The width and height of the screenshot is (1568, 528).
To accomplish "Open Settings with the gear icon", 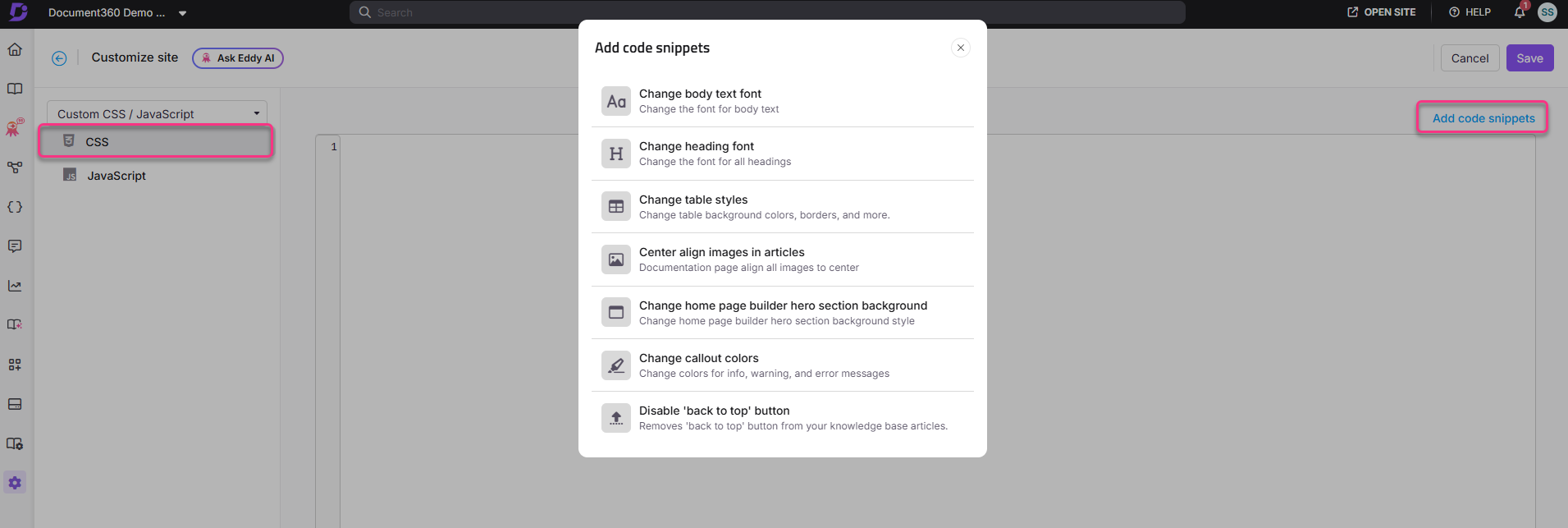I will pyautogui.click(x=15, y=482).
